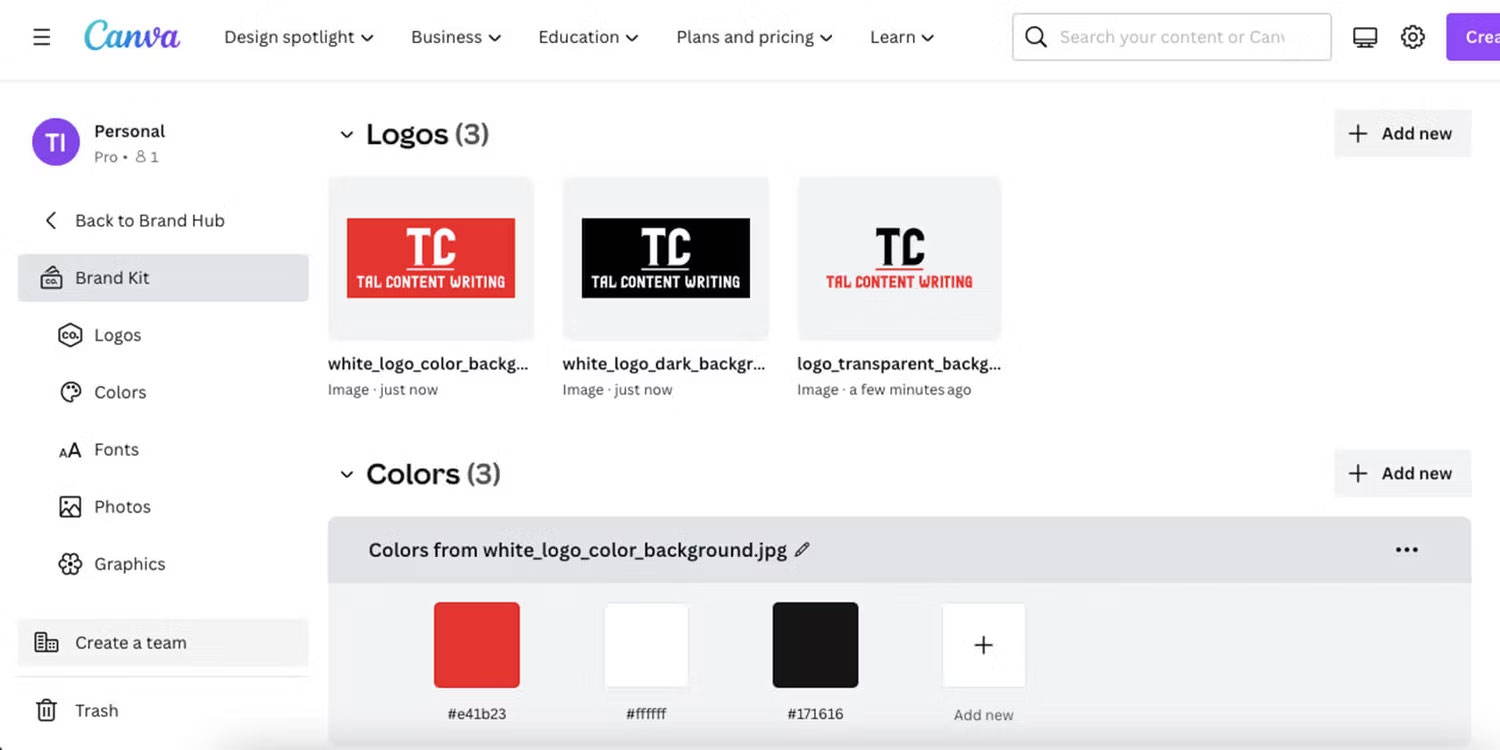The image size is (1500, 750).
Task: Click the '#e41b23' hex label
Action: pos(477,714)
